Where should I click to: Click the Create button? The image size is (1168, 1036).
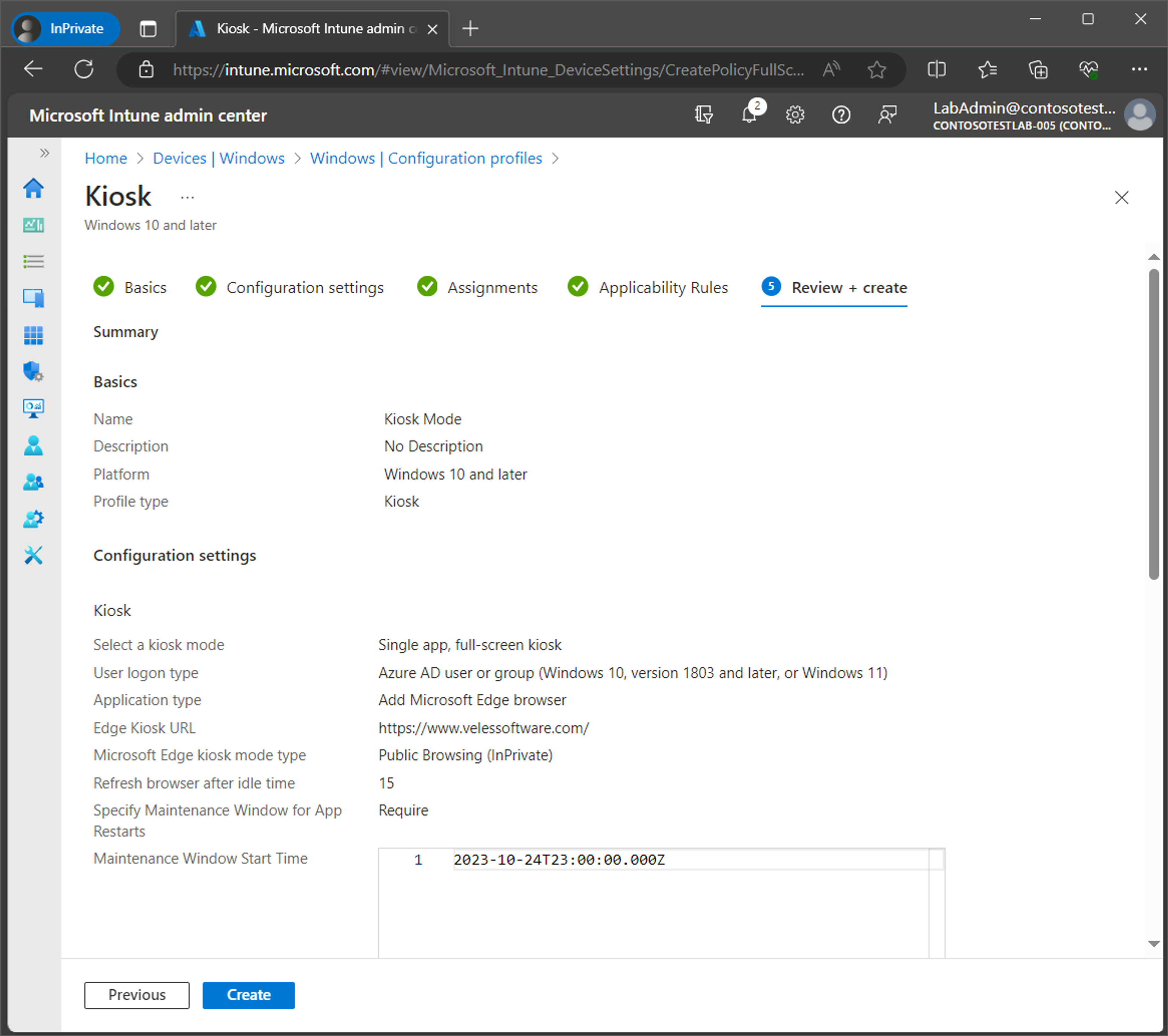[249, 995]
